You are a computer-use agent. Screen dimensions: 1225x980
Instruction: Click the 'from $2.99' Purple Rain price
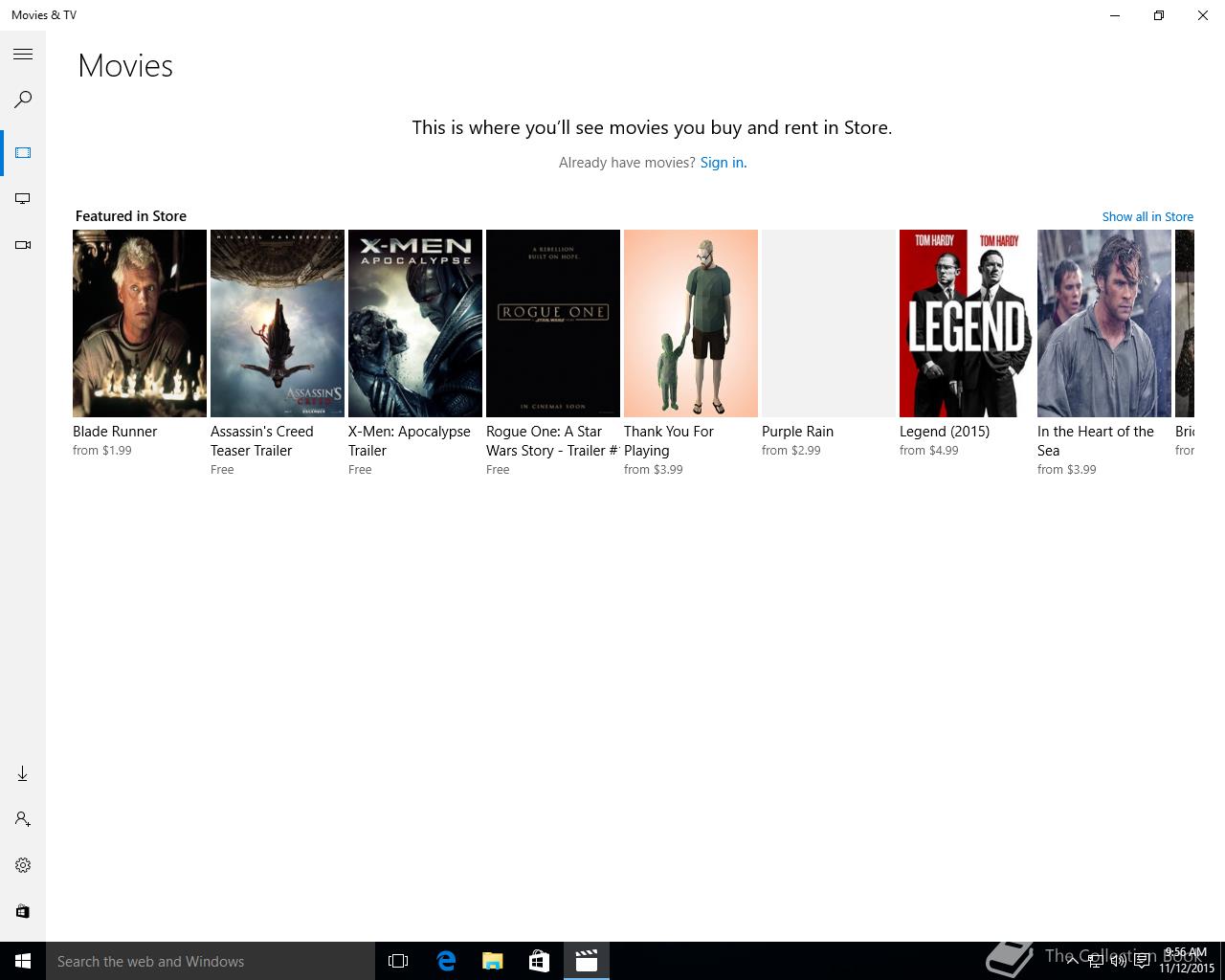[791, 451]
